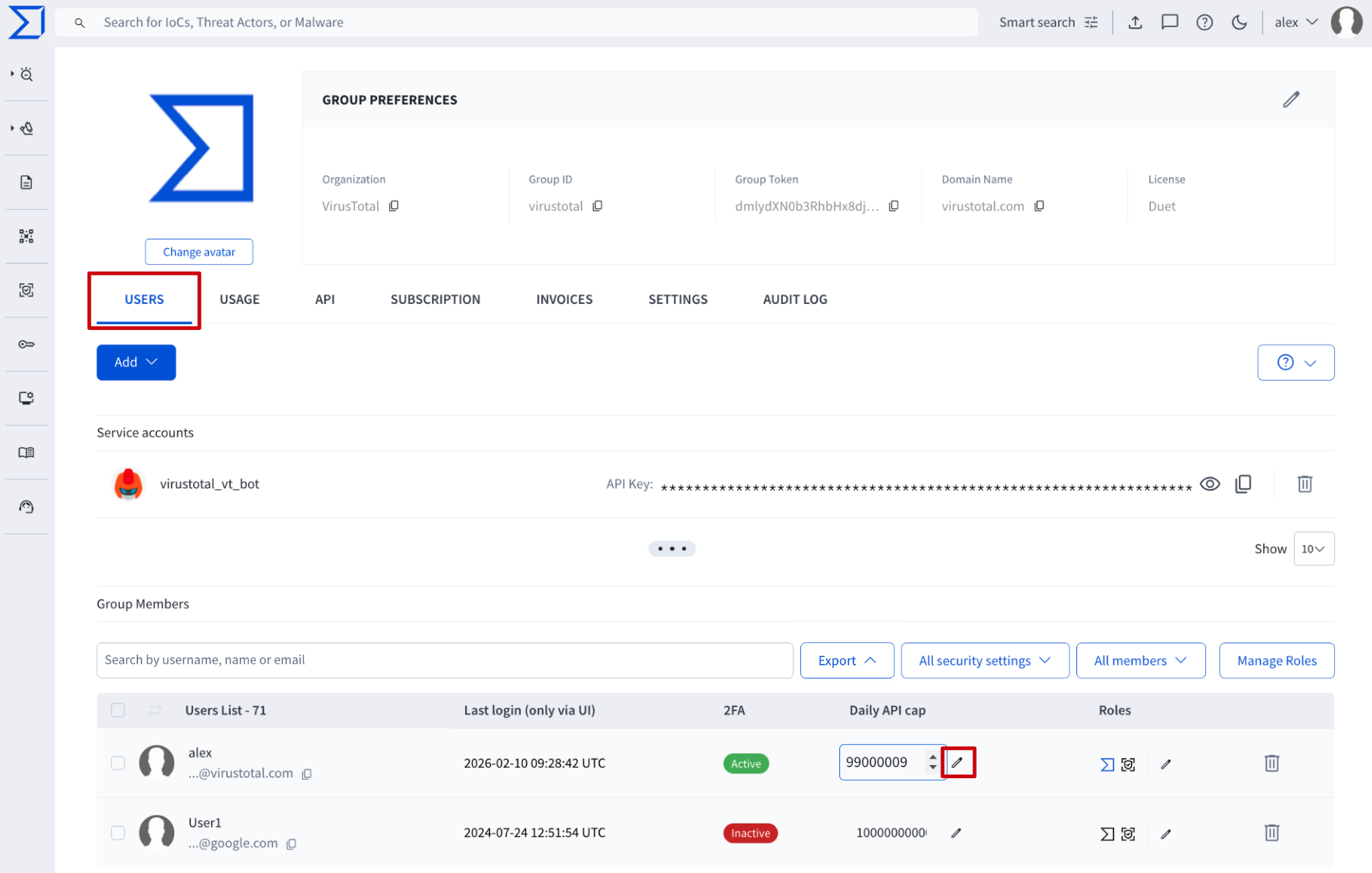Switch to the AUDIT LOG tab

795,299
